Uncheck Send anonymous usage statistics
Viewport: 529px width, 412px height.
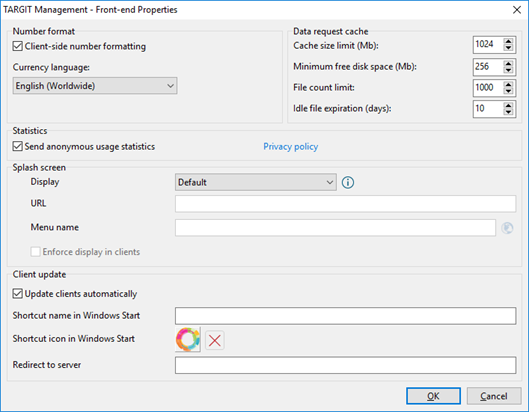click(x=18, y=146)
